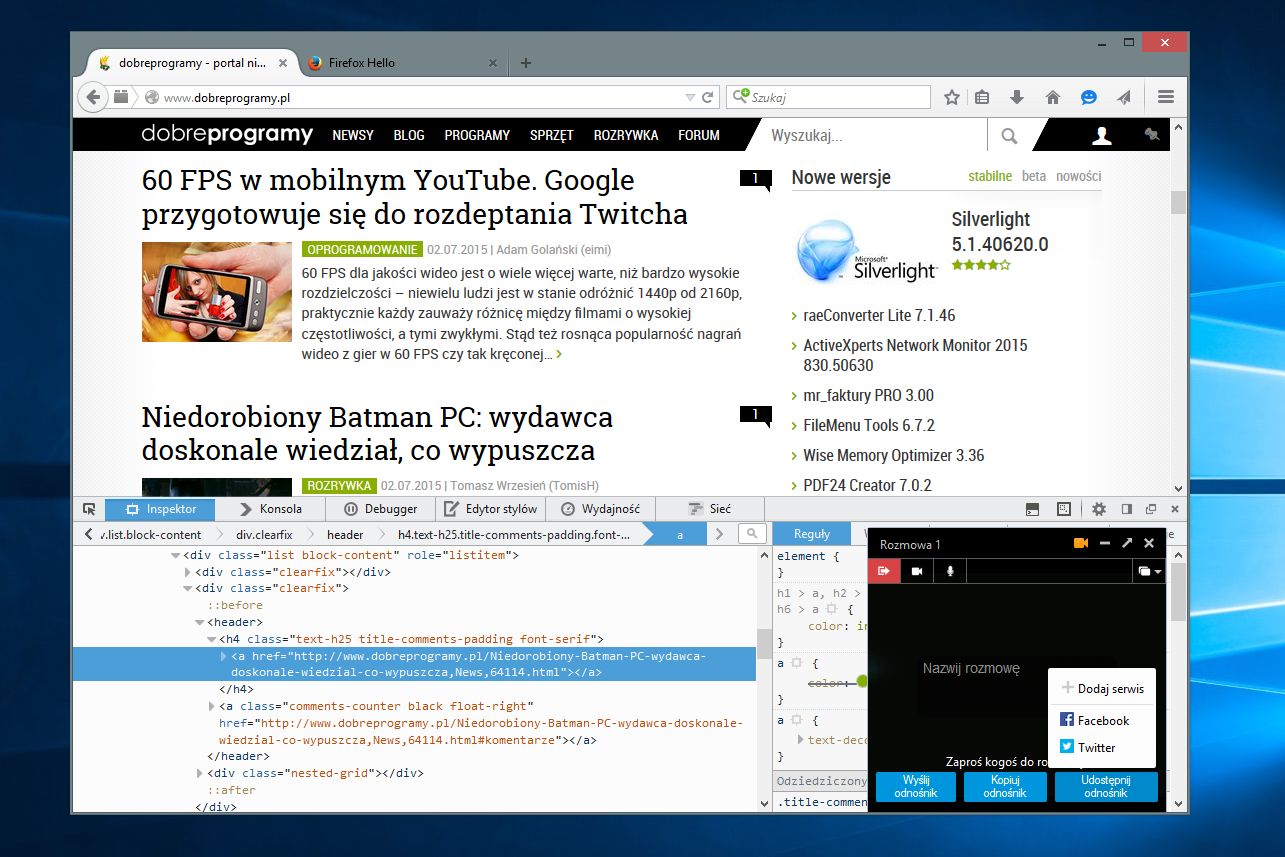Viewport: 1285px width, 857px height.
Task: Click the Wyszukaj search field on dobreprogramy
Action: click(x=872, y=135)
